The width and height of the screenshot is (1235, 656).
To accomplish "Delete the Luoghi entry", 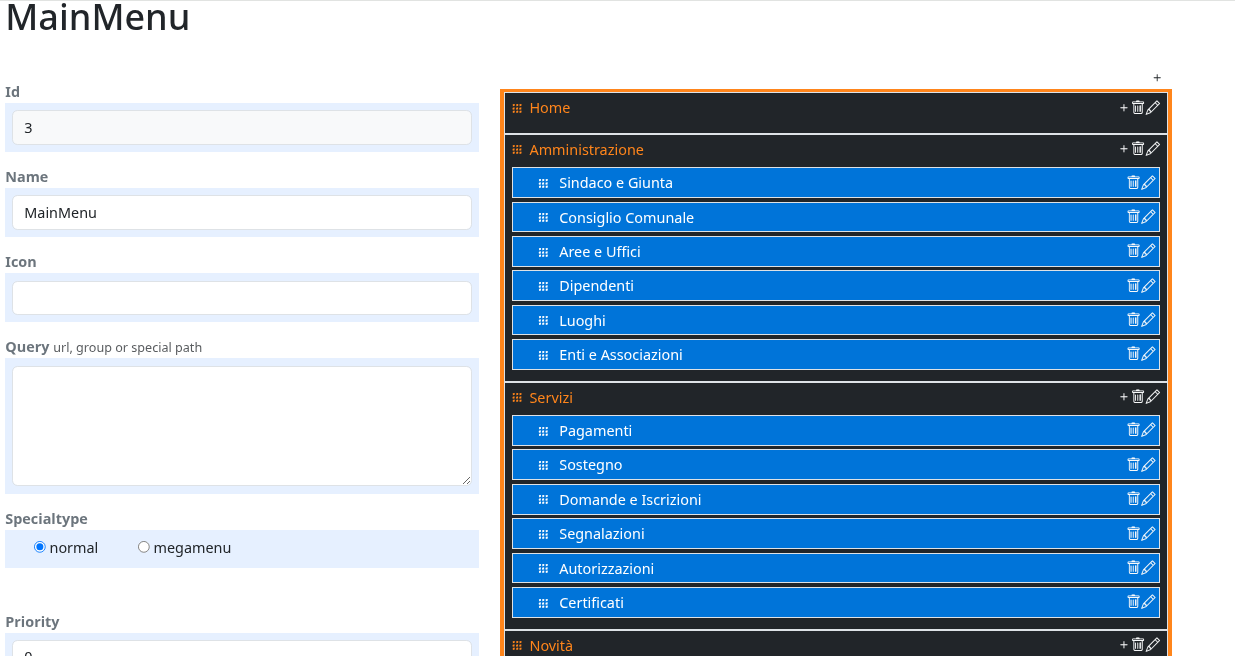I will click(1134, 319).
